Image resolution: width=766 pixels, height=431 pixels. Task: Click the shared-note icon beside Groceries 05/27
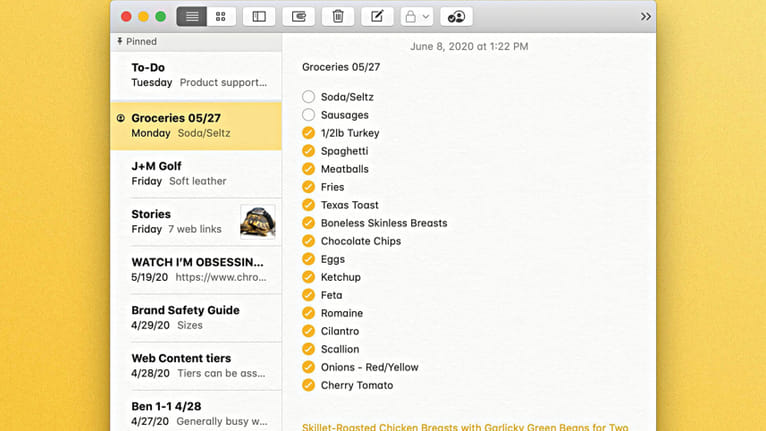(121, 118)
